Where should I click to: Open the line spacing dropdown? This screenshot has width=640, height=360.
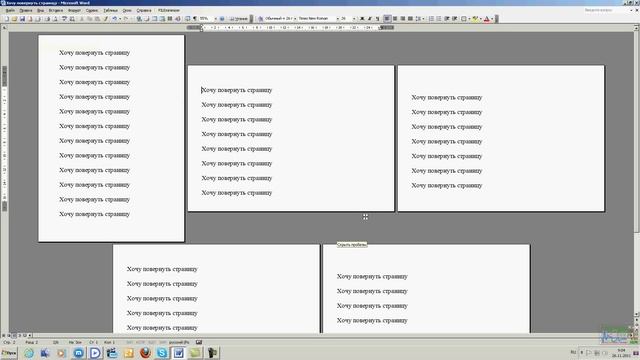click(x=423, y=19)
